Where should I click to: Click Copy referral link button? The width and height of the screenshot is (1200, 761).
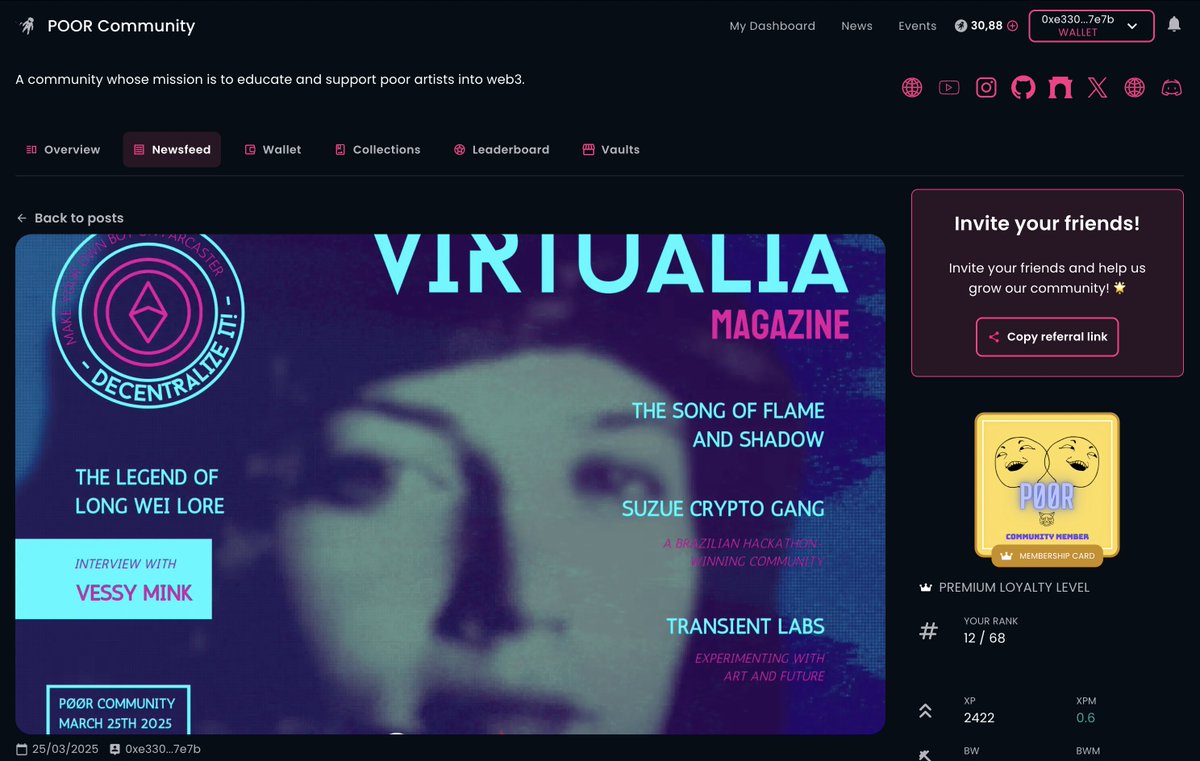tap(1047, 337)
